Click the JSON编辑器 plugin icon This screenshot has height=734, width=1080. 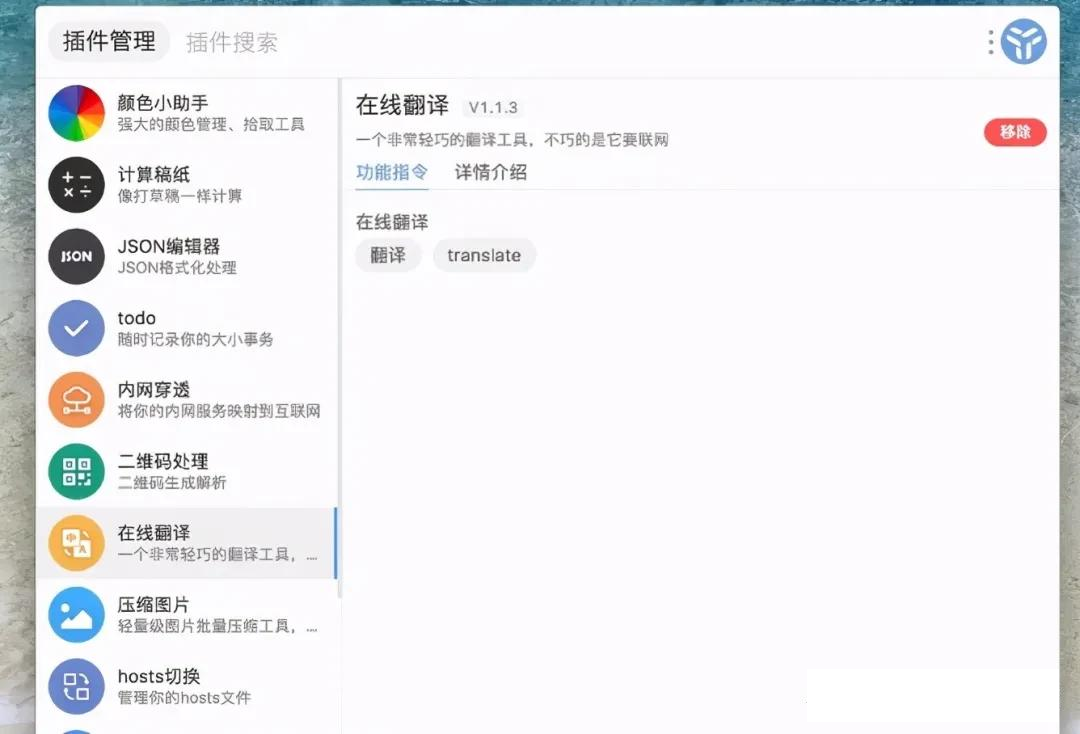pyautogui.click(x=76, y=256)
